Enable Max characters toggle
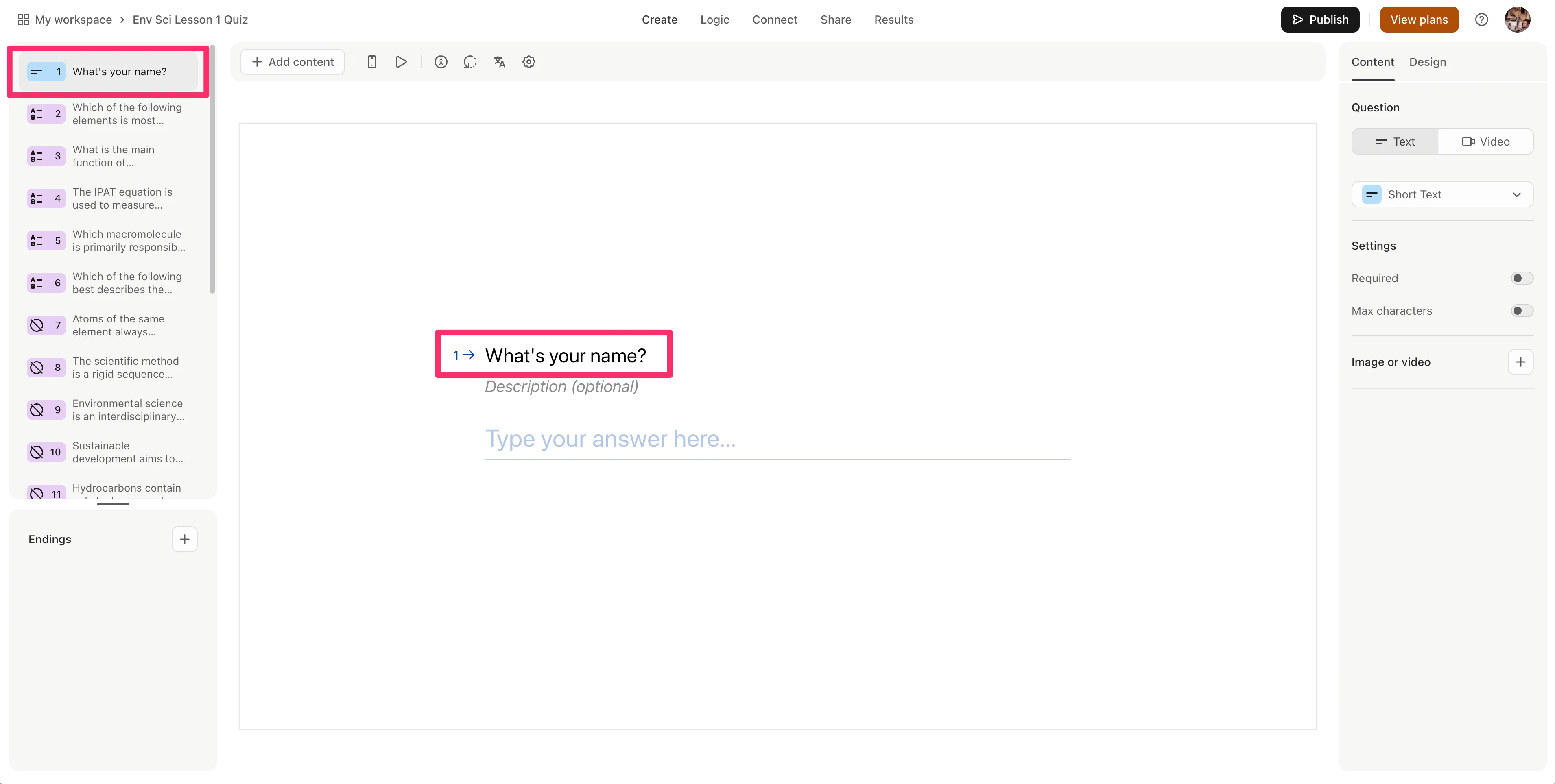 1521,311
